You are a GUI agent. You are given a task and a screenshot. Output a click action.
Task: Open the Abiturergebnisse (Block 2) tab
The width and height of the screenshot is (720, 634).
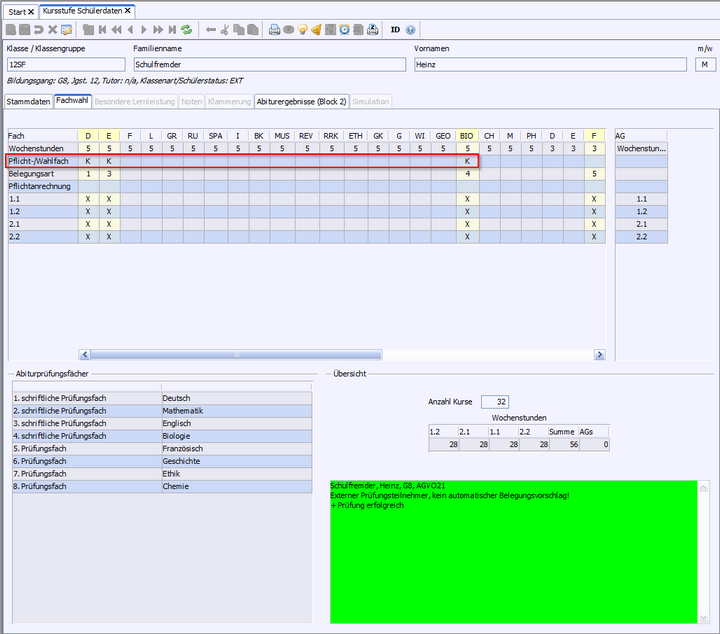pyautogui.click(x=301, y=101)
